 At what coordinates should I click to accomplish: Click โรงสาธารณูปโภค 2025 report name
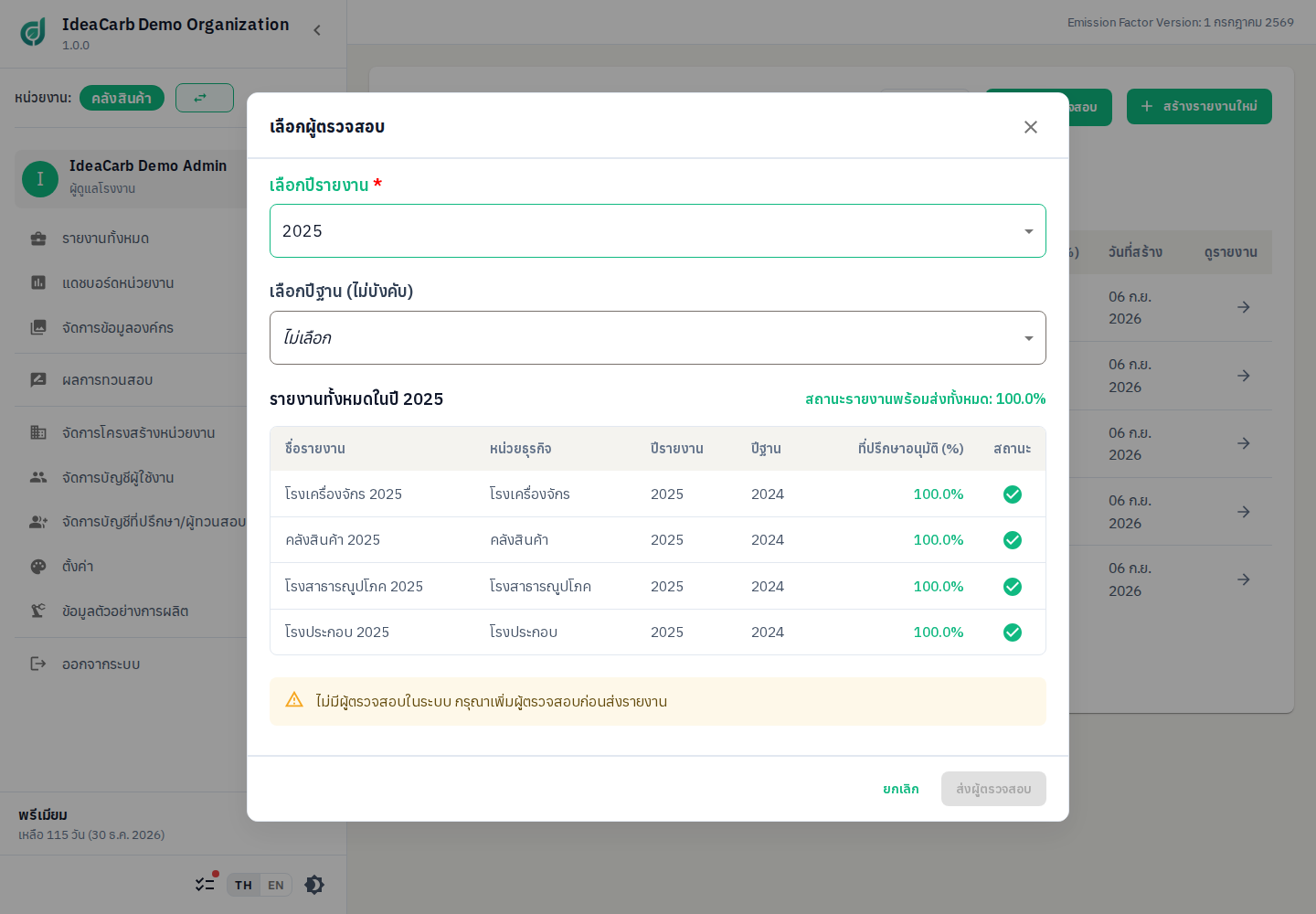(354, 587)
